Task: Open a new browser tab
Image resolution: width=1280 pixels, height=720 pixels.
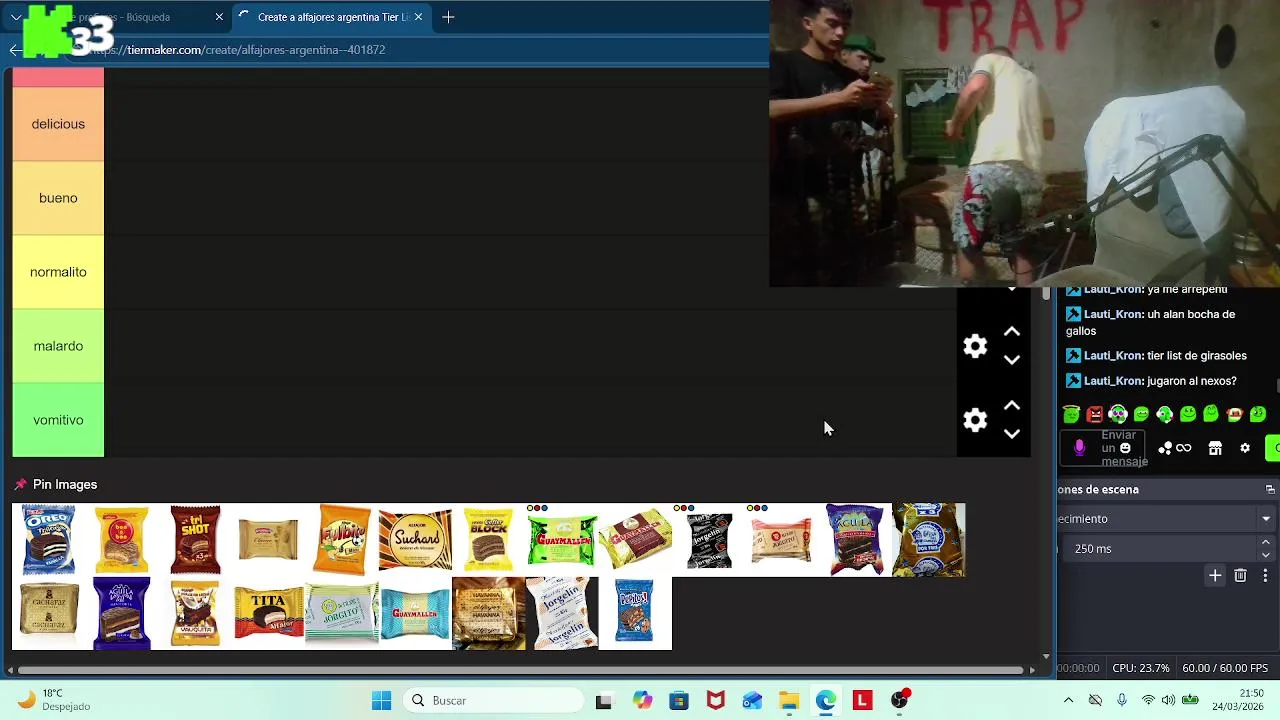Action: 448,17
